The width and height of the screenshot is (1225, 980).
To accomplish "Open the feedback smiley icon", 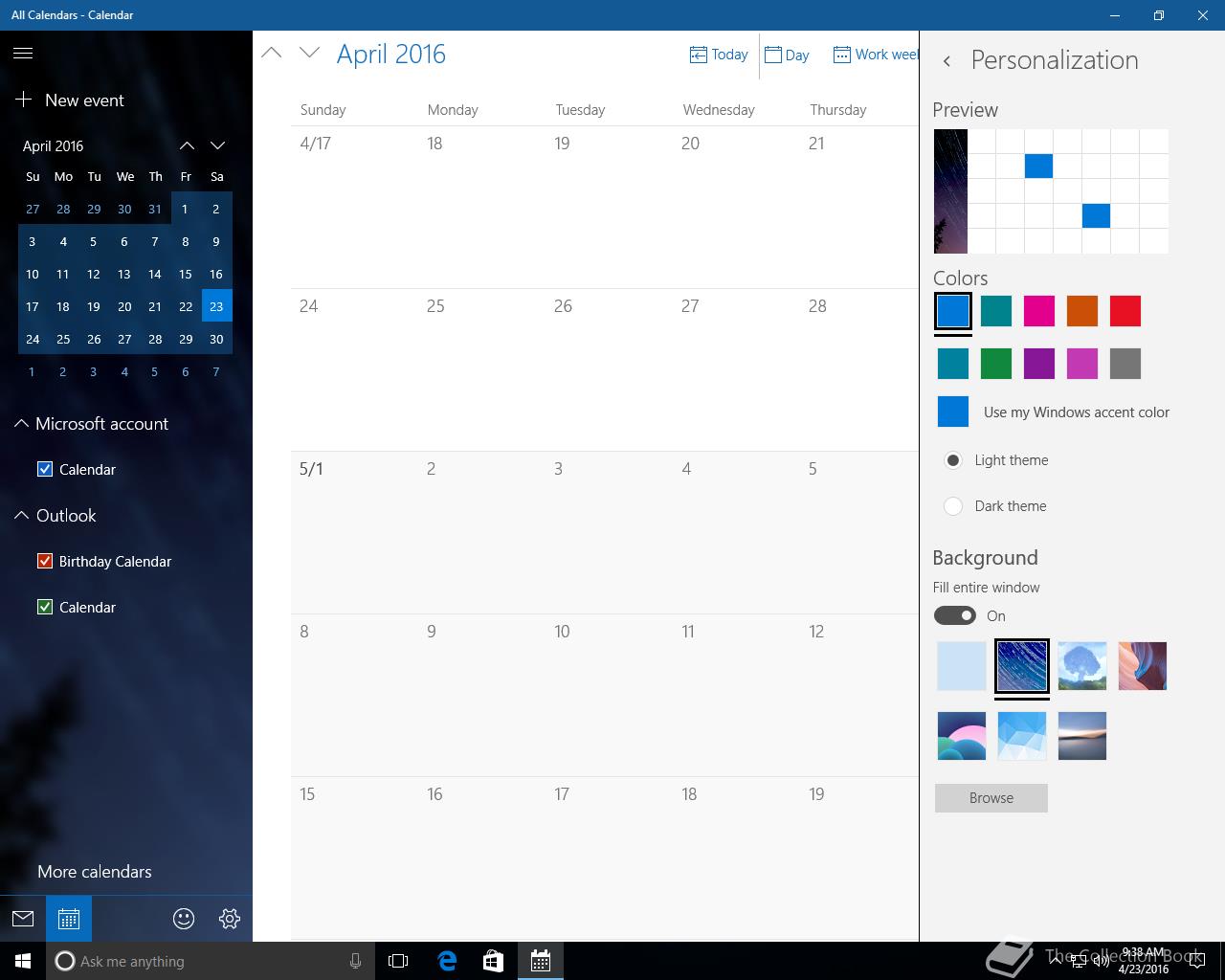I will 184,919.
